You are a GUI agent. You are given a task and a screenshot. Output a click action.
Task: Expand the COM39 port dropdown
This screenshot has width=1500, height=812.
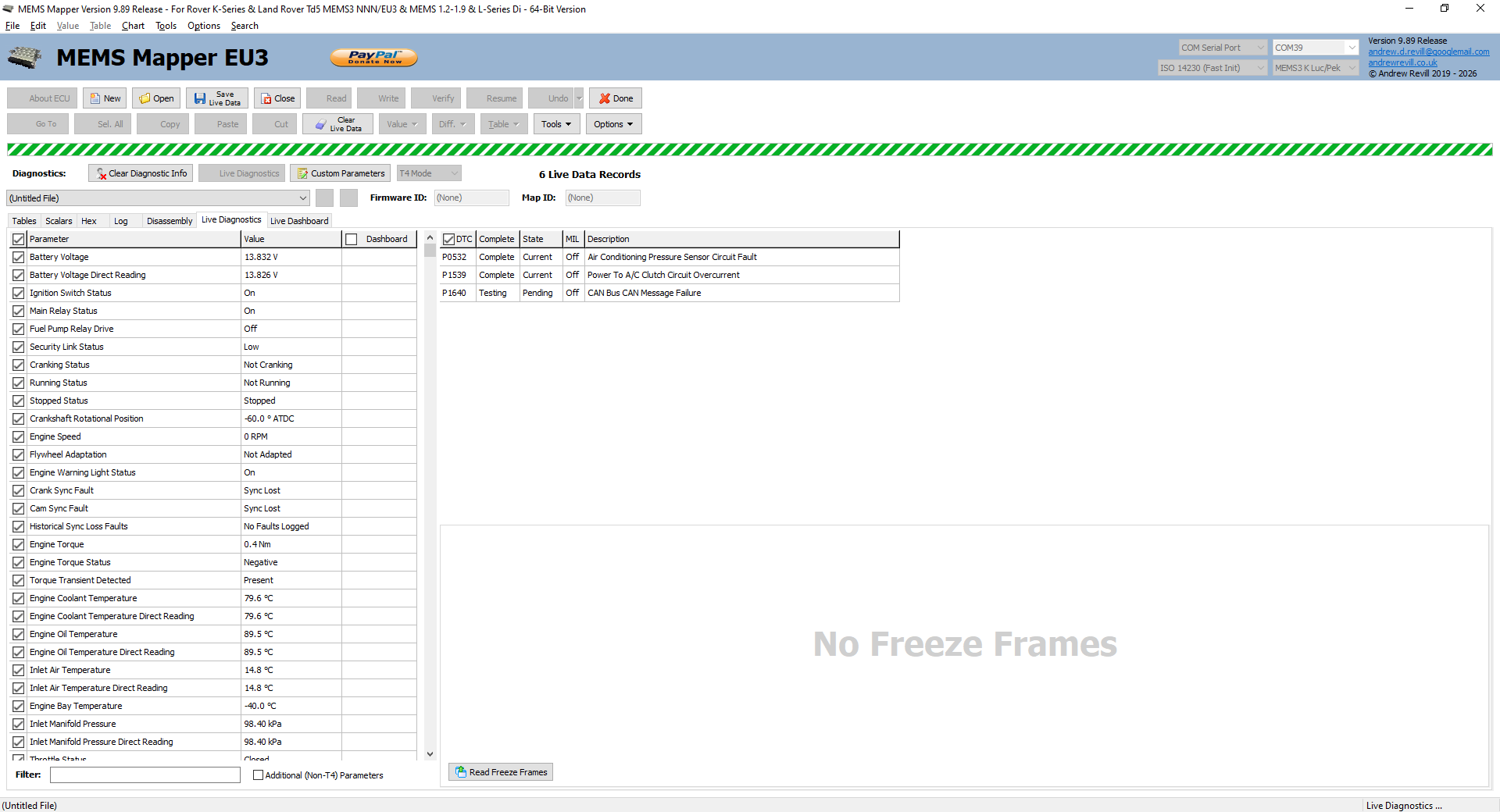(1352, 48)
